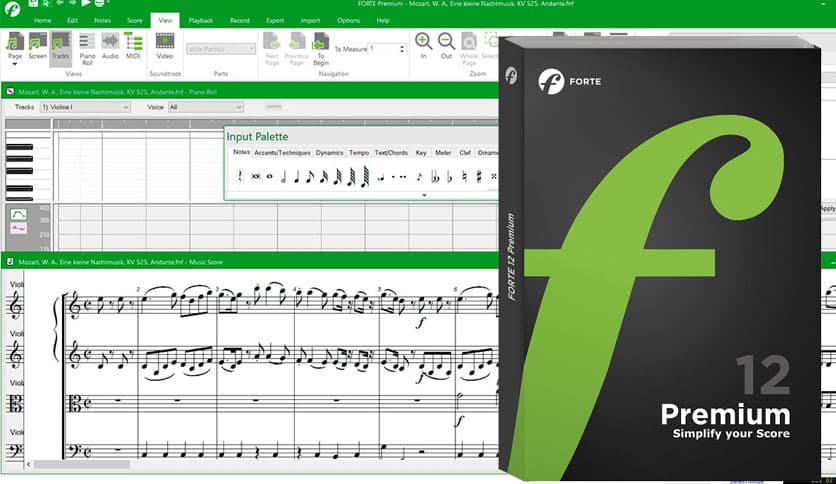The image size is (836, 484).
Task: Open the Playback ribbon tab
Action: (201, 20)
